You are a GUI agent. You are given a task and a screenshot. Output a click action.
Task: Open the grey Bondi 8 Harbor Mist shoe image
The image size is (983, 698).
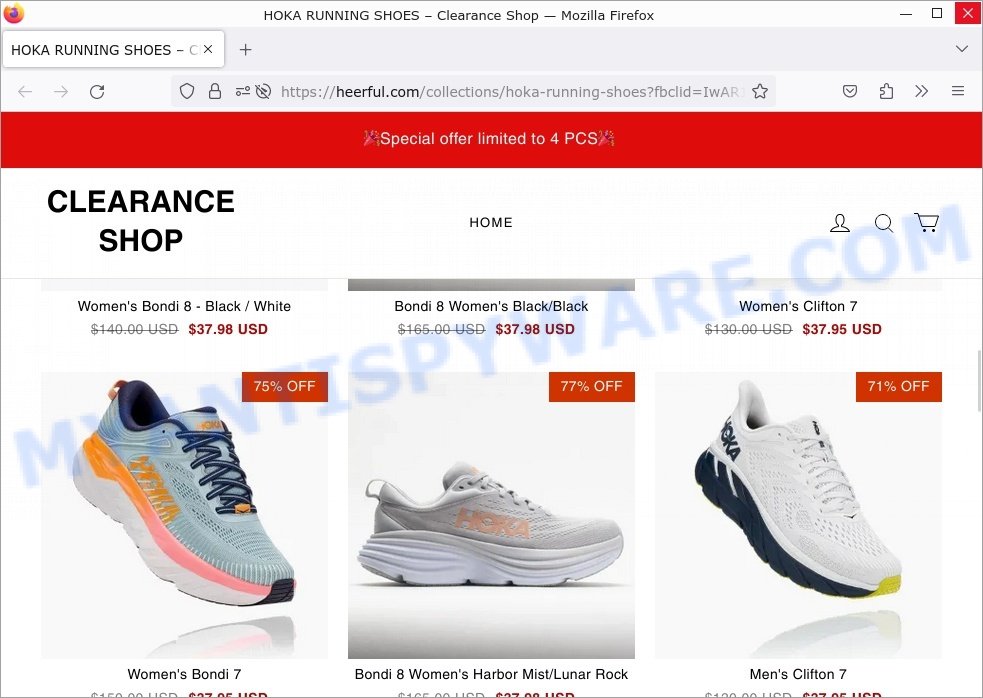pyautogui.click(x=491, y=515)
